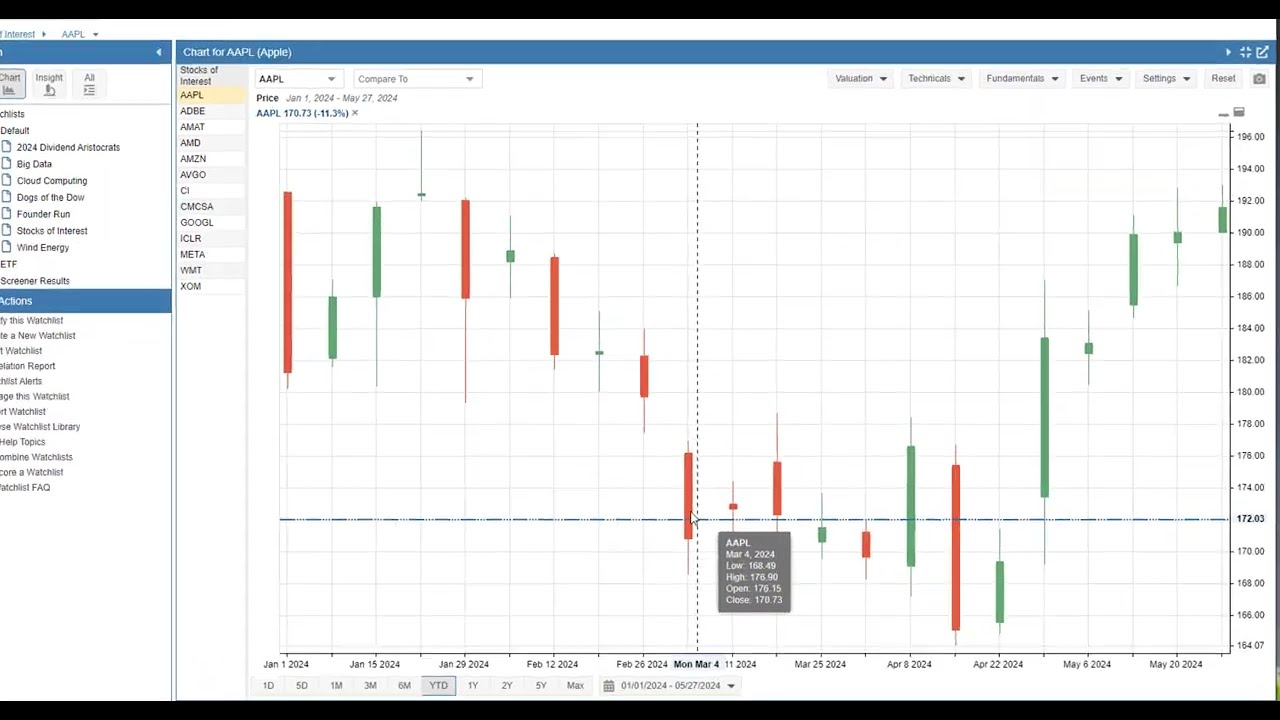Click the Mar 4 candlestick on the chart

tap(688, 496)
